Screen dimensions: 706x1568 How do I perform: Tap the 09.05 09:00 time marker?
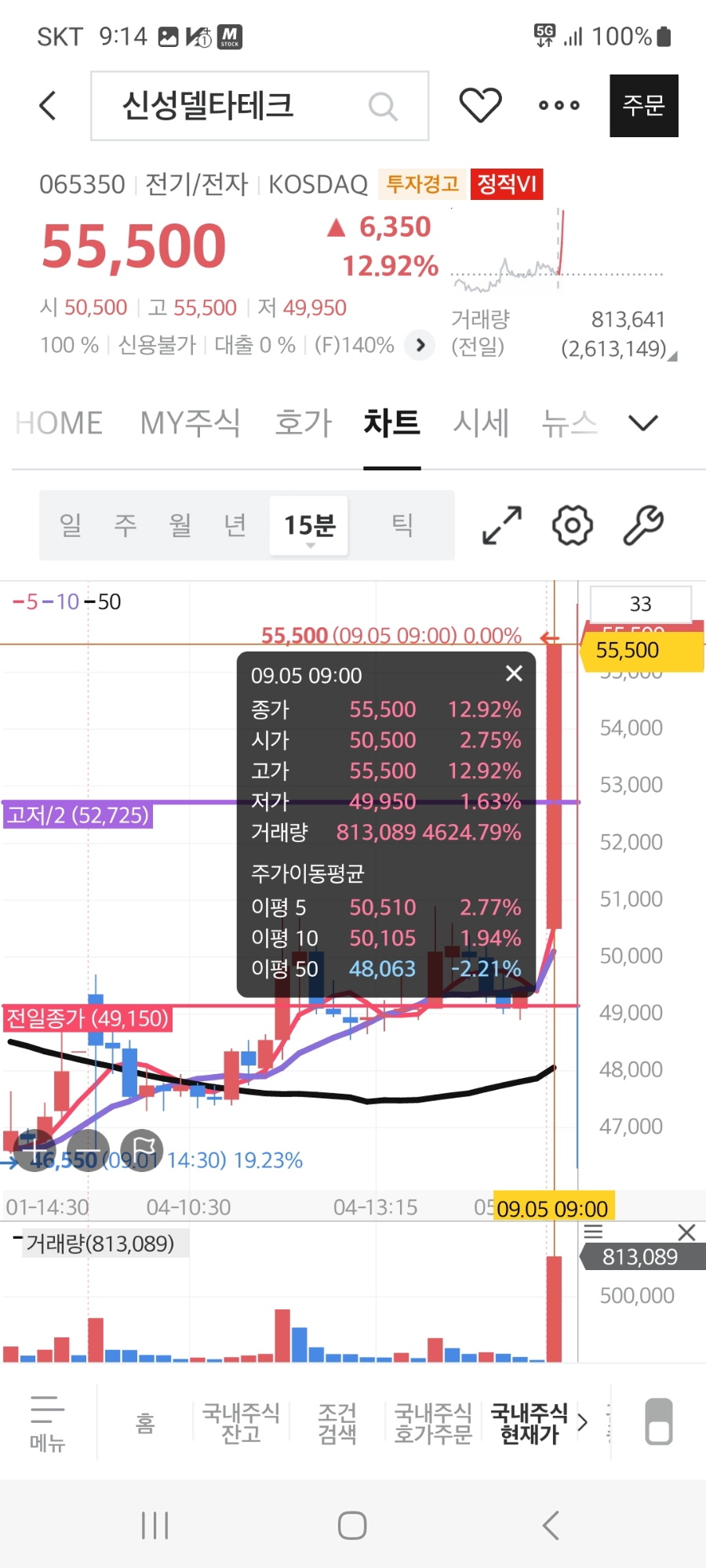pyautogui.click(x=553, y=1208)
